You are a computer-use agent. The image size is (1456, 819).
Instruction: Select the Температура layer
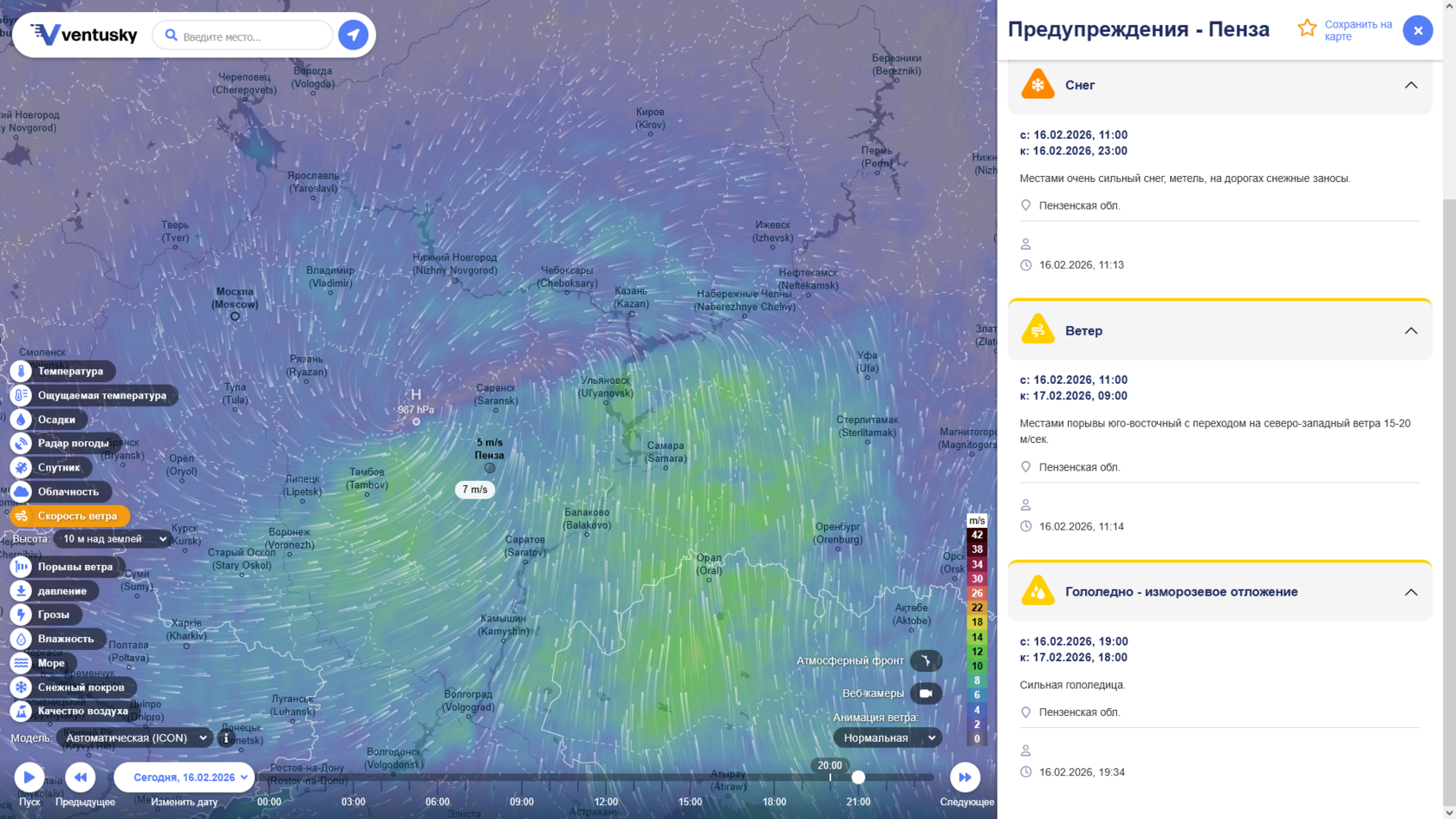coord(69,371)
